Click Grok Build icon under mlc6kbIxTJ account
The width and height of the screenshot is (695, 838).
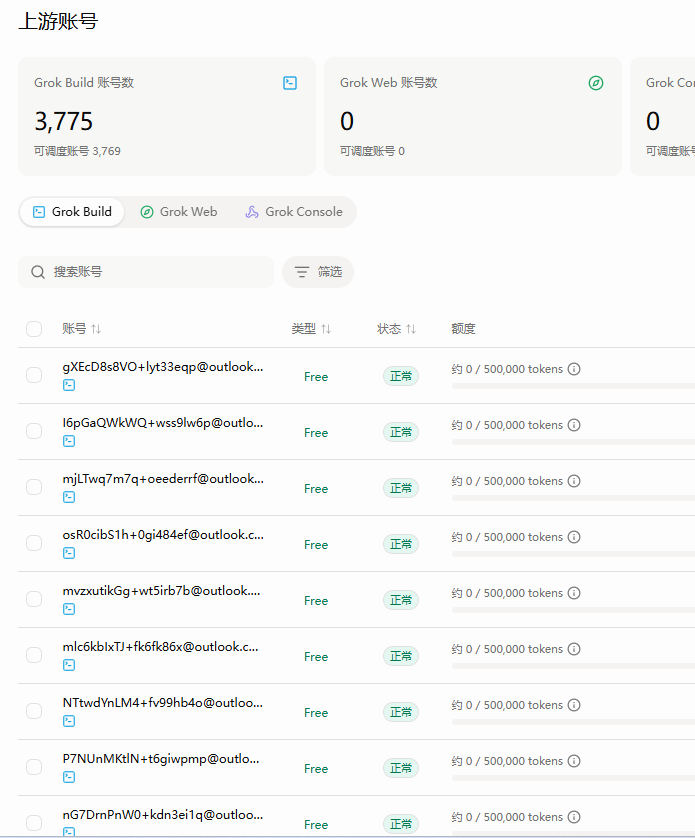pos(69,665)
